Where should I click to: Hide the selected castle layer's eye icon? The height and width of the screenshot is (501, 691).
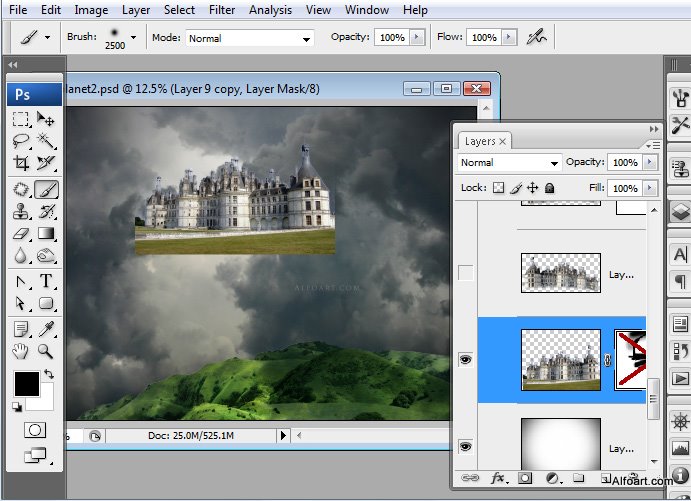(465, 360)
